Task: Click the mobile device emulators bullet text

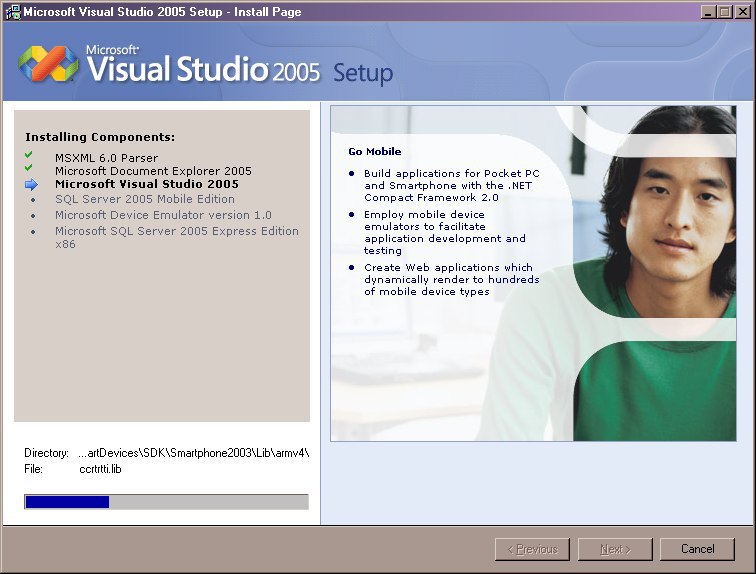Action: (x=445, y=232)
